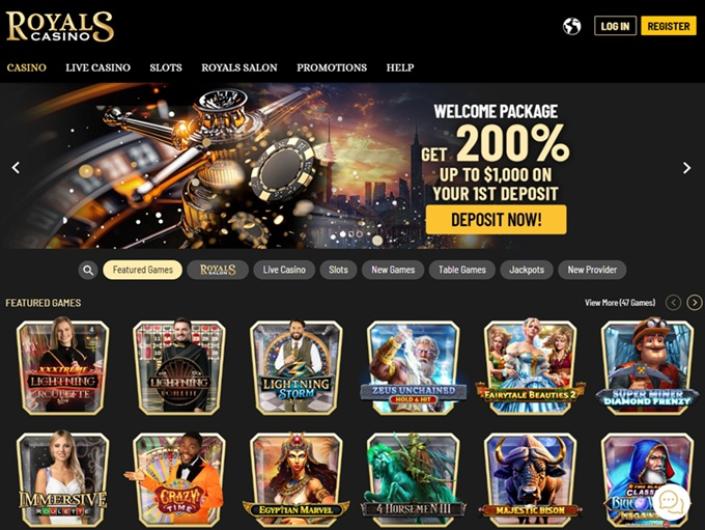Select the Featured Games filter pill

tap(143, 270)
